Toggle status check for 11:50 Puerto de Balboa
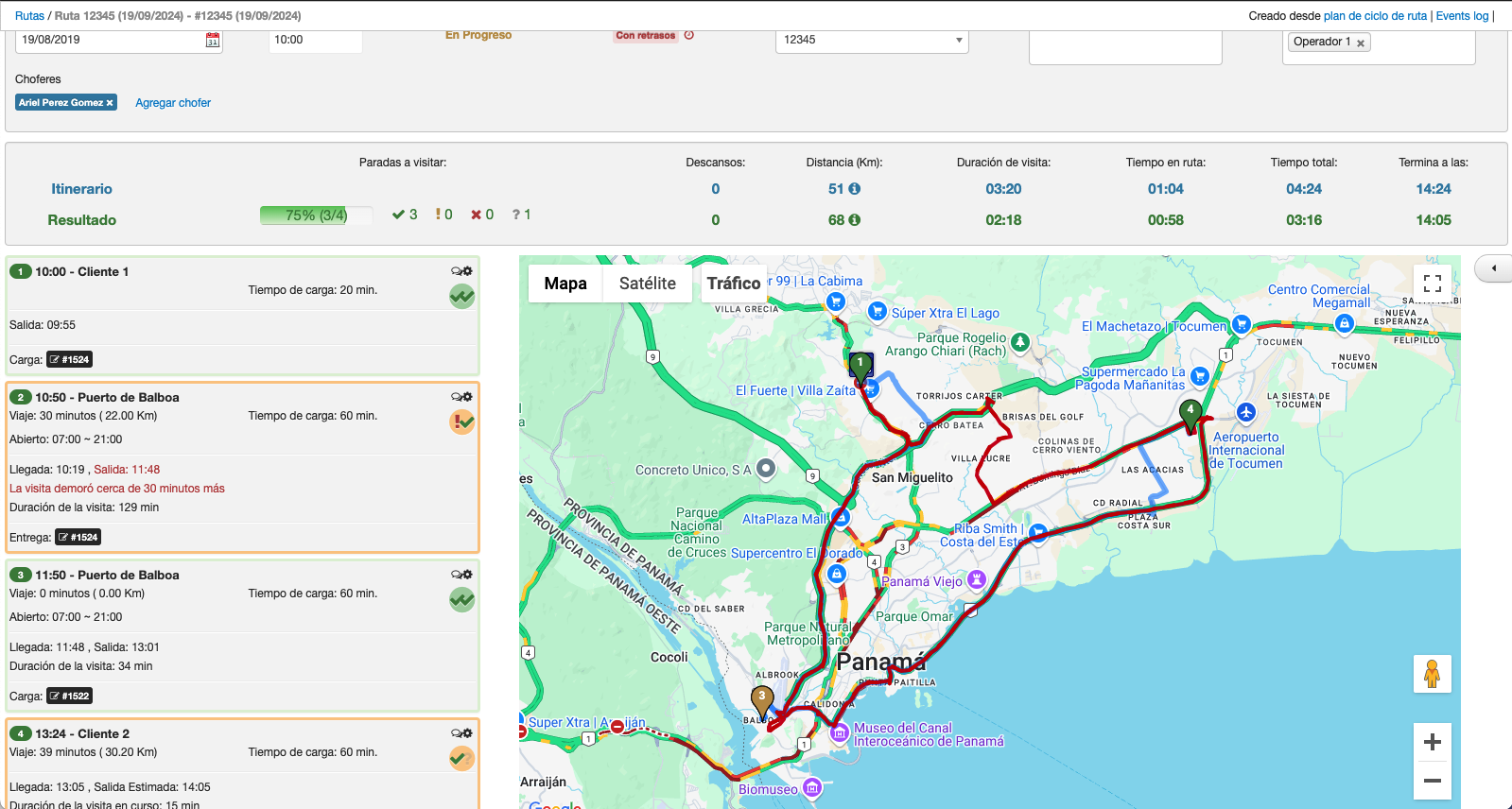This screenshot has height=809, width=1512. 461,600
